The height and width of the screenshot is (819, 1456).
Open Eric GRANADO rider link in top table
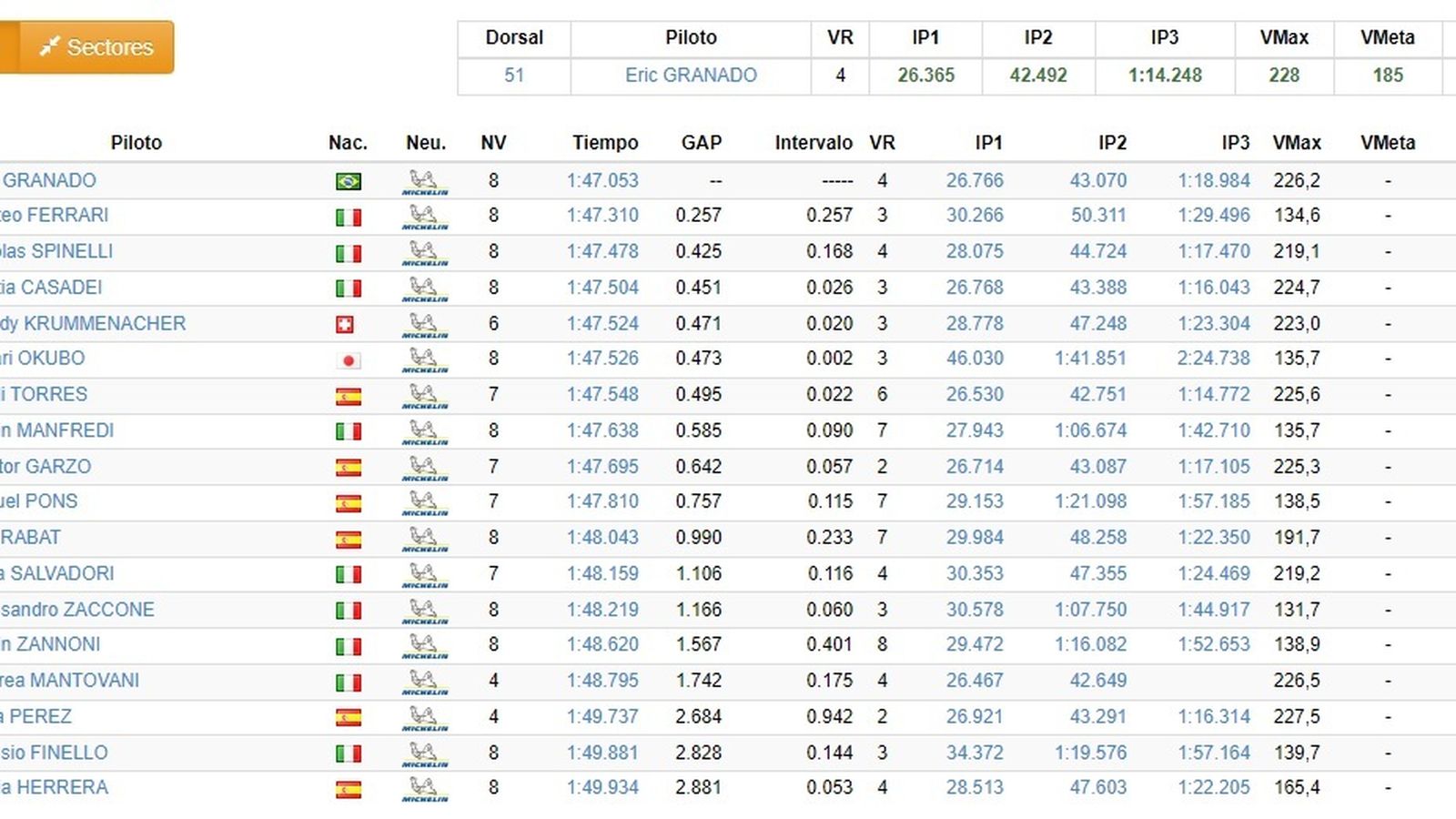coord(691,76)
